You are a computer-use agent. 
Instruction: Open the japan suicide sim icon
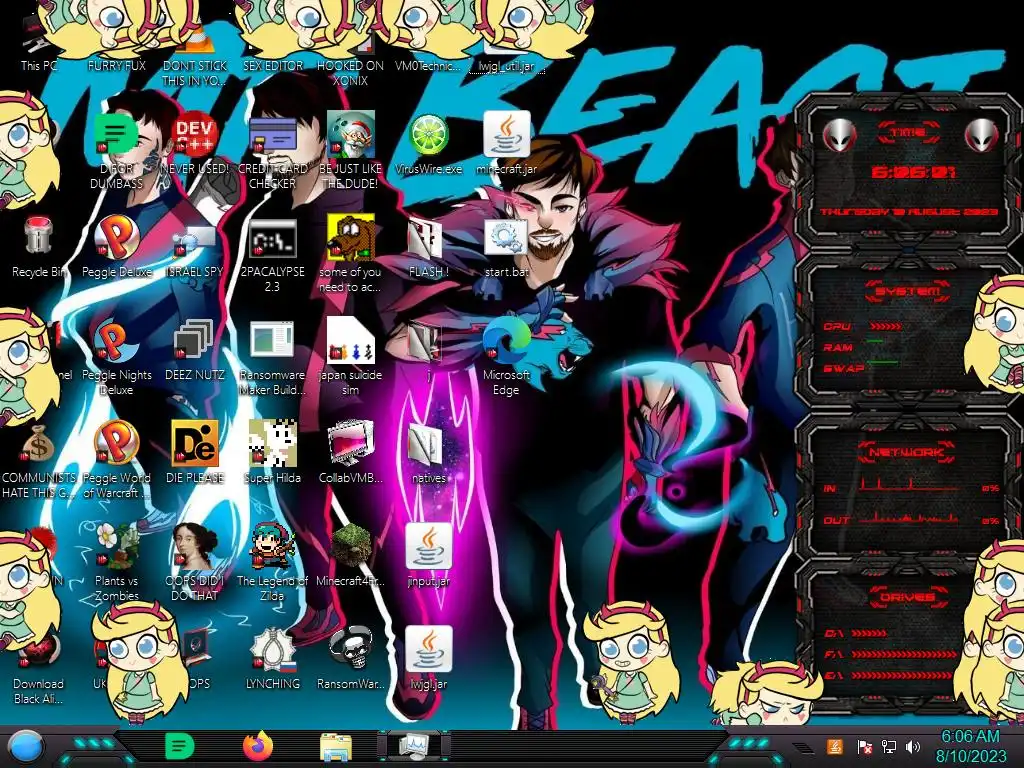[x=351, y=340]
